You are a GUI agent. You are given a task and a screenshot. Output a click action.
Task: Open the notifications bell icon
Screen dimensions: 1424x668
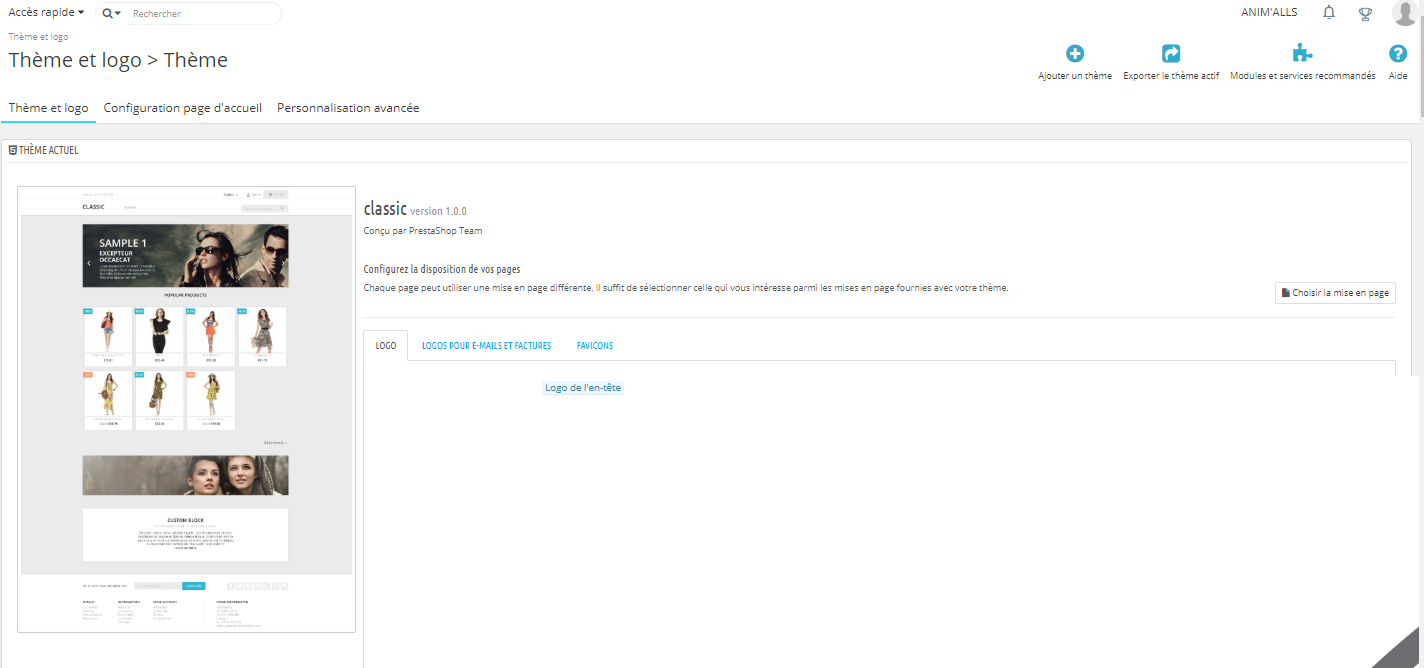[x=1329, y=13]
